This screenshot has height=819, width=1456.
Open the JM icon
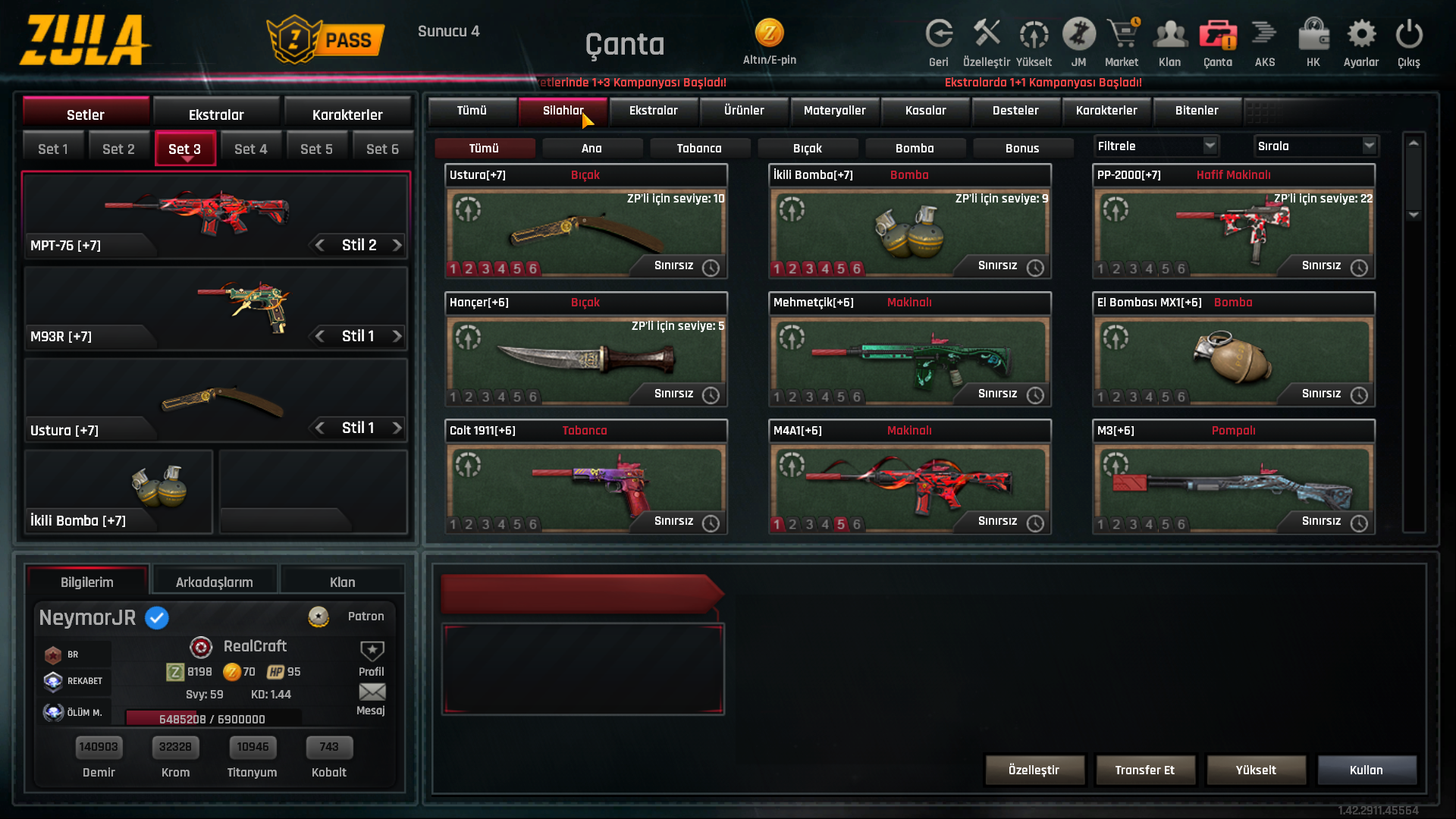tap(1078, 34)
